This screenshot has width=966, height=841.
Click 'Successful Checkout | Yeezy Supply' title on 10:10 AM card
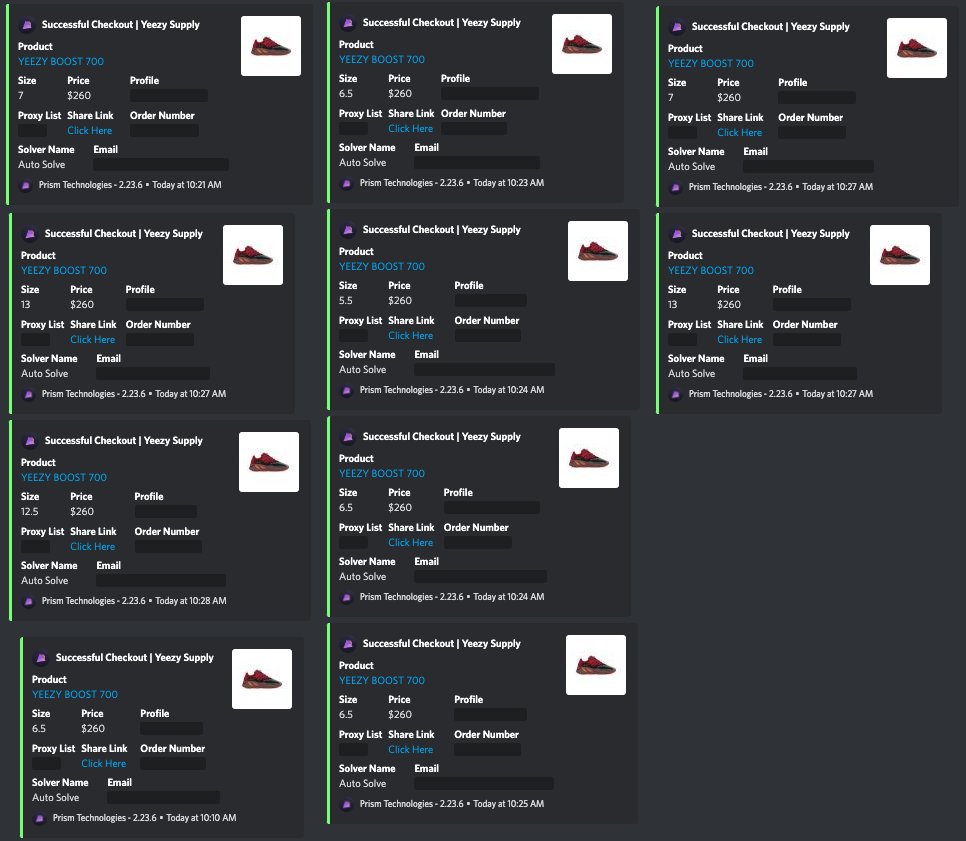135,658
